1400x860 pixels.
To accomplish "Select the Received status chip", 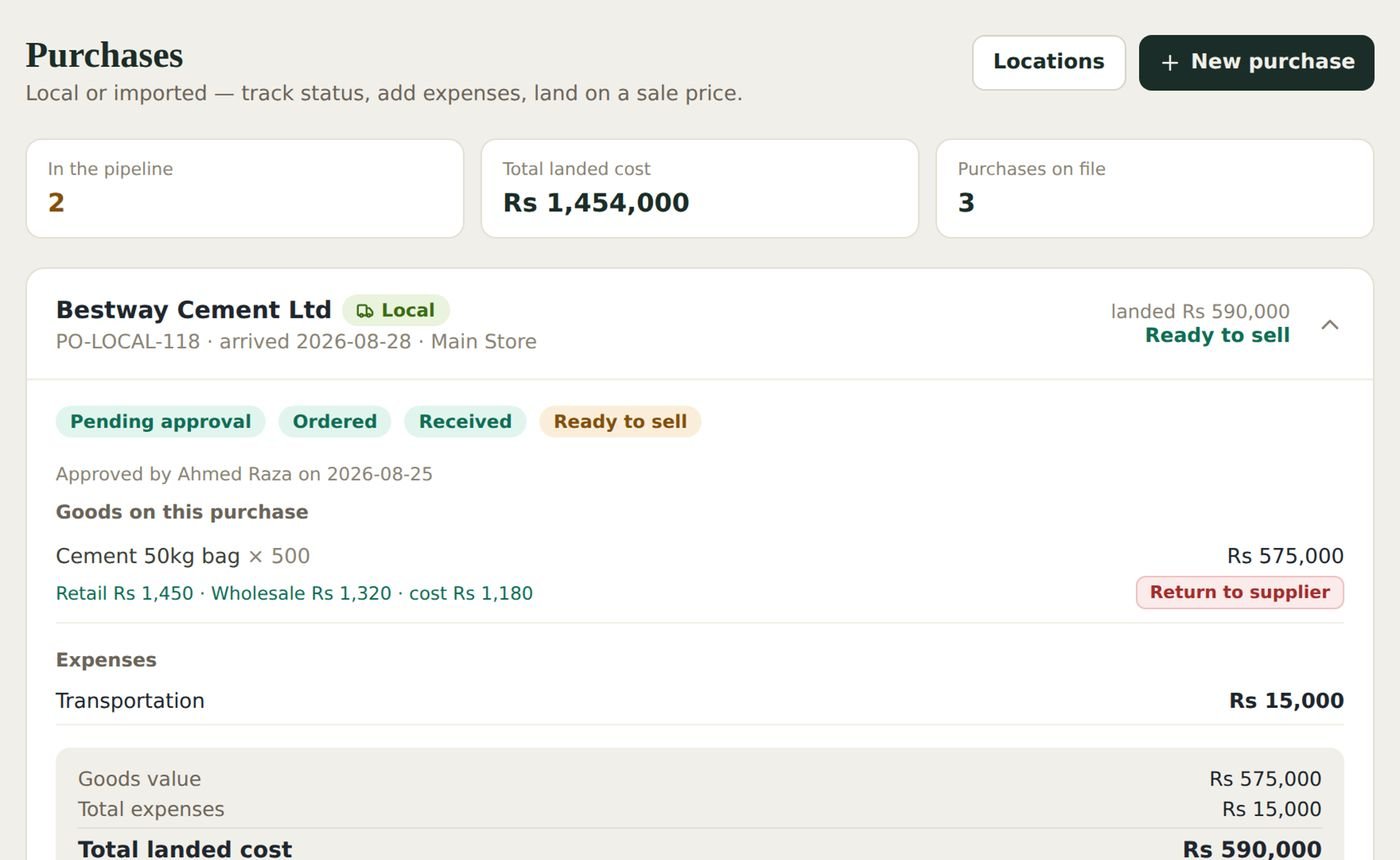I will coord(465,422).
